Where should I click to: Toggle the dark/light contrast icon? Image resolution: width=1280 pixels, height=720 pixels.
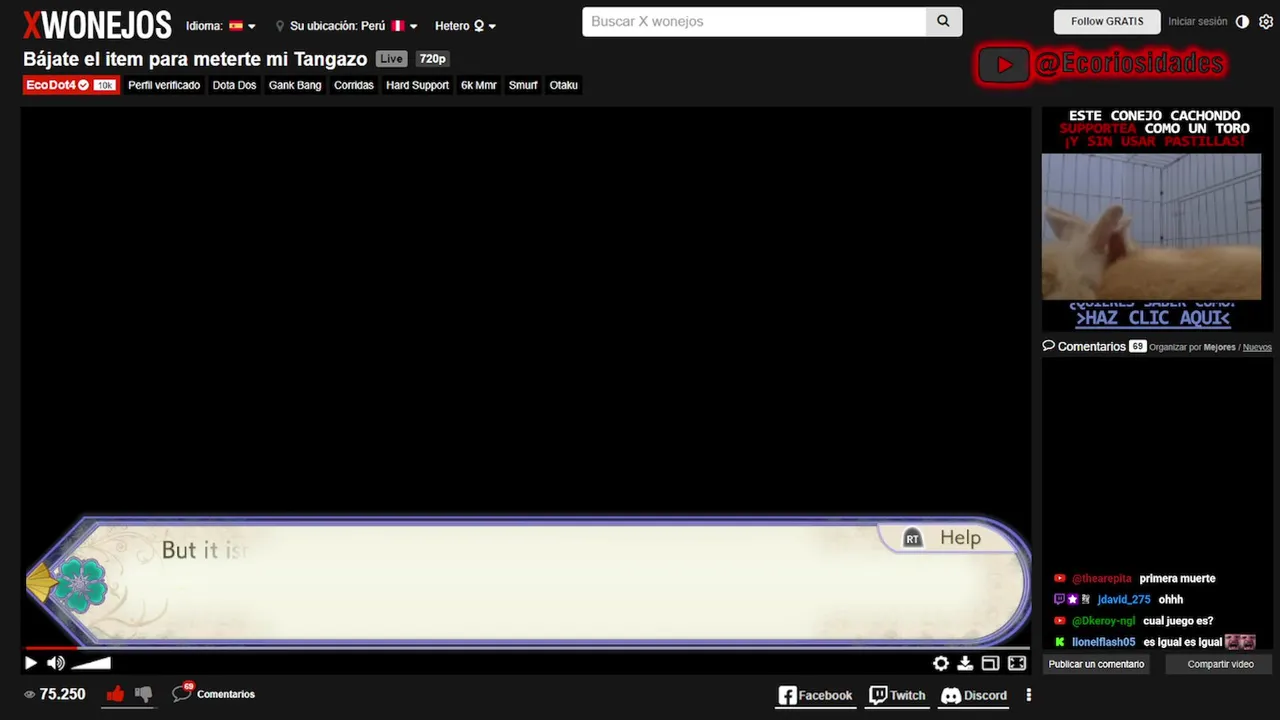click(1242, 21)
